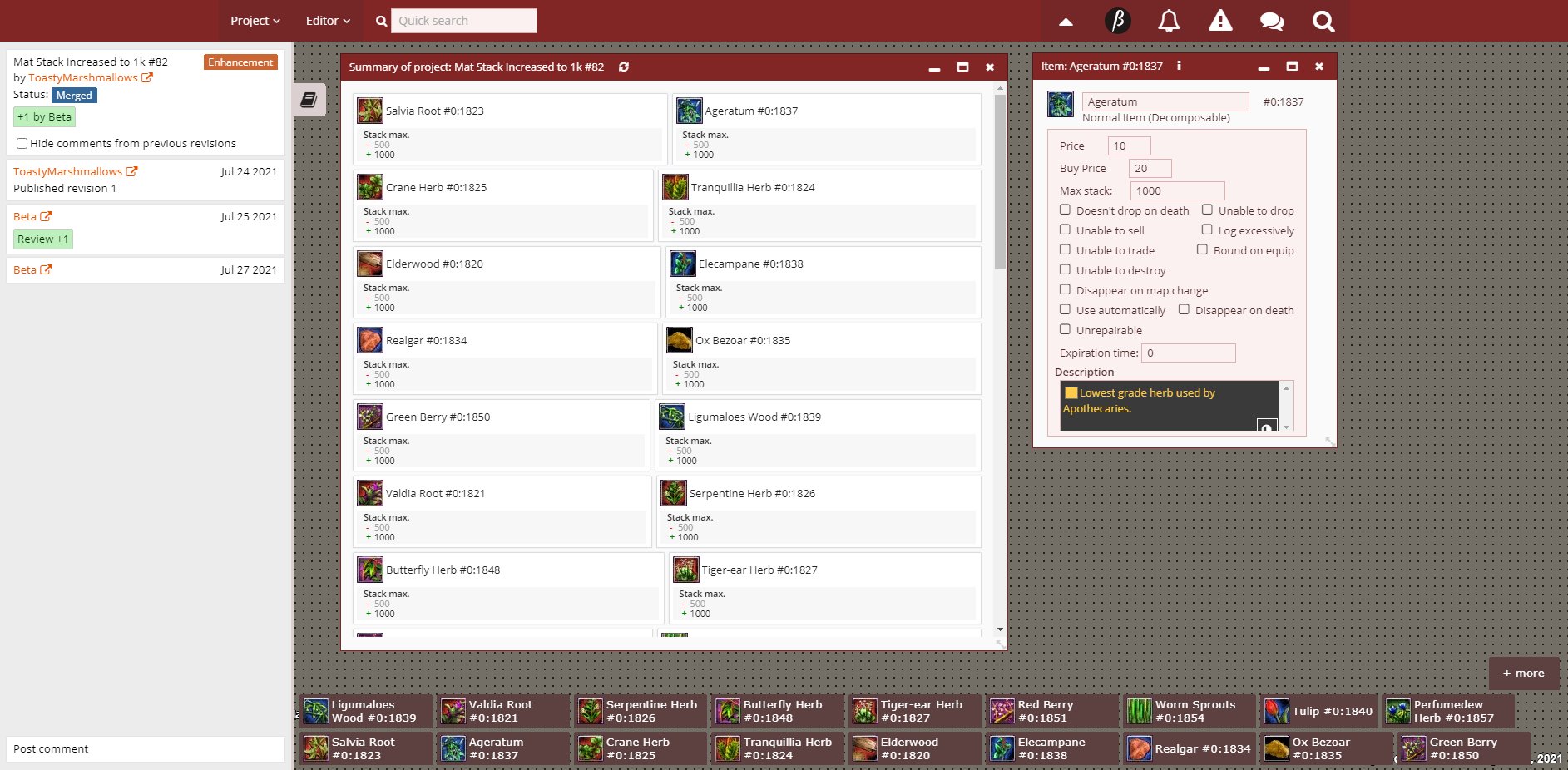Open the three-dot menu of Ageratum item window
Screen dimensions: 1568x770
(x=1179, y=67)
